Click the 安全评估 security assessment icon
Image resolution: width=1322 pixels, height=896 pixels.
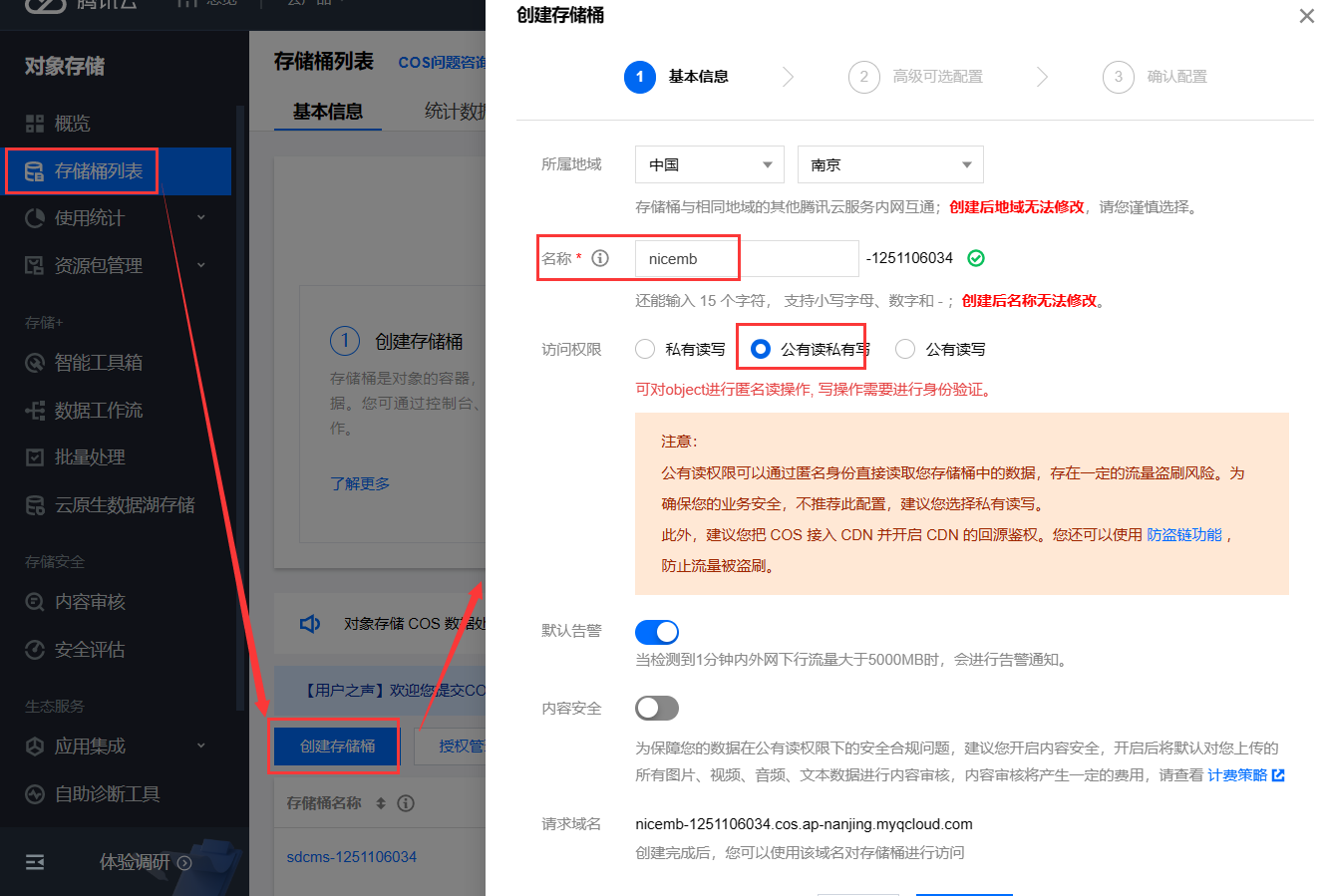coord(35,650)
